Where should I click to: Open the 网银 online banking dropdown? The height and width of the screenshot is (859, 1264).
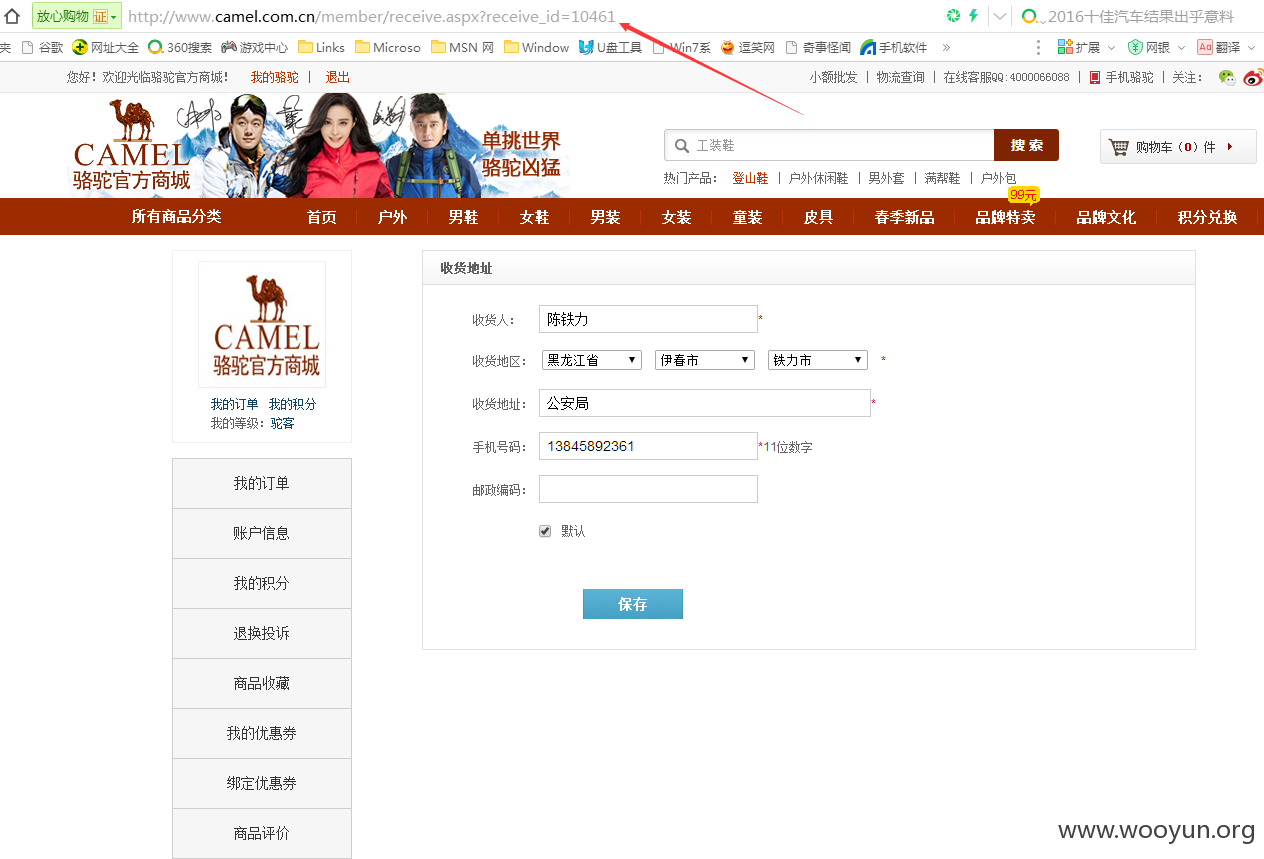pyautogui.click(x=1156, y=47)
